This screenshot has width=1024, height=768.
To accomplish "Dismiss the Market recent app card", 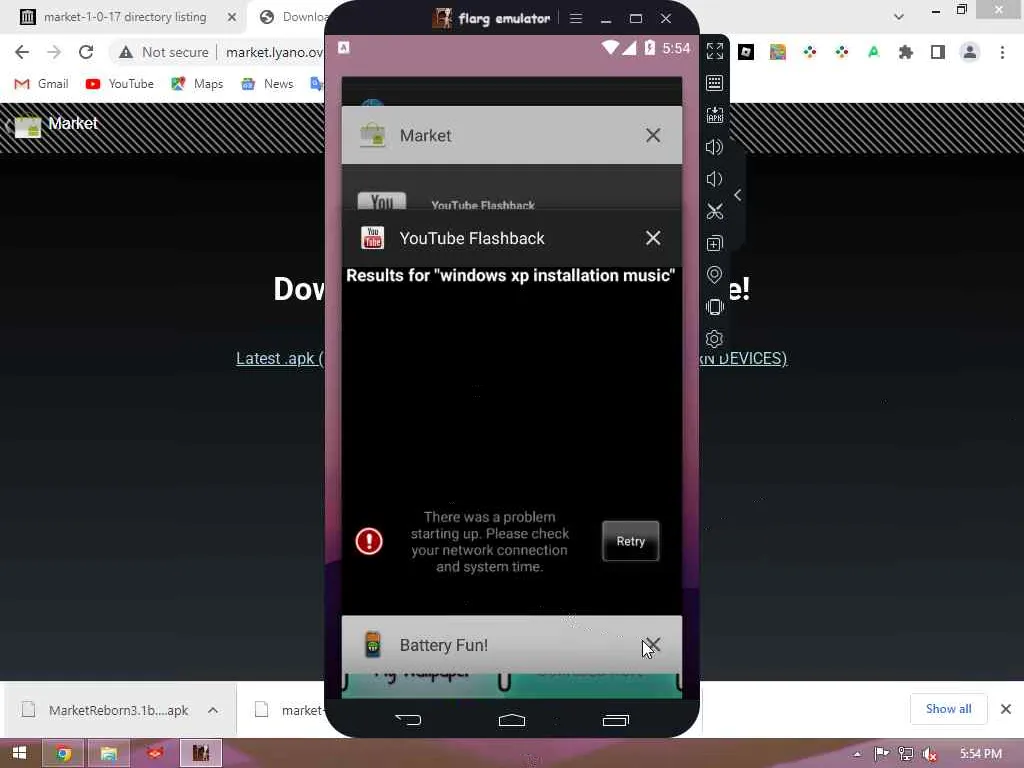I will (x=653, y=135).
